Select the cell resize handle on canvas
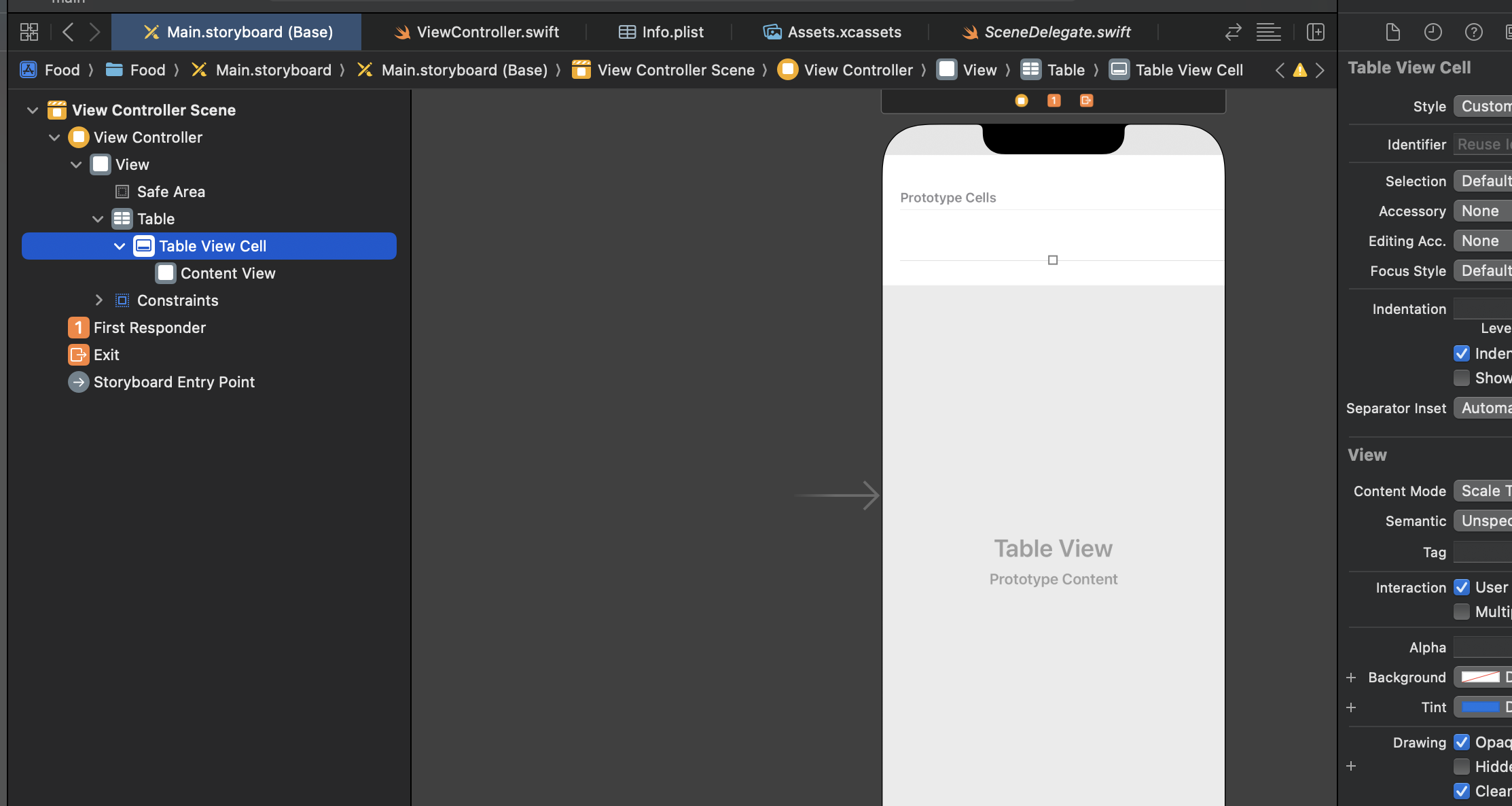Viewport: 1512px width, 806px height. click(x=1053, y=260)
